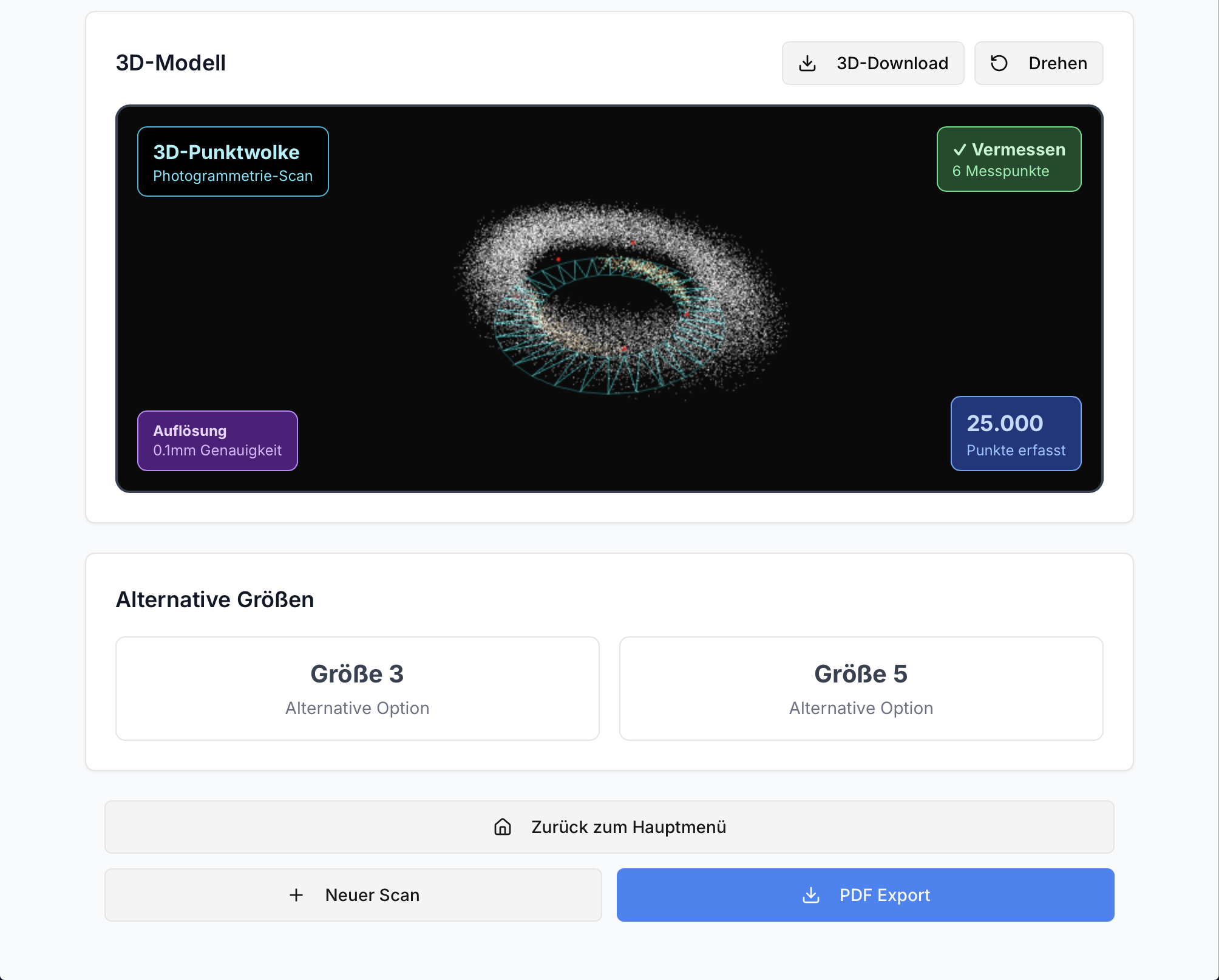The image size is (1219, 980).
Task: Click the rotate arrow icon beside Drehen
Action: click(x=999, y=63)
